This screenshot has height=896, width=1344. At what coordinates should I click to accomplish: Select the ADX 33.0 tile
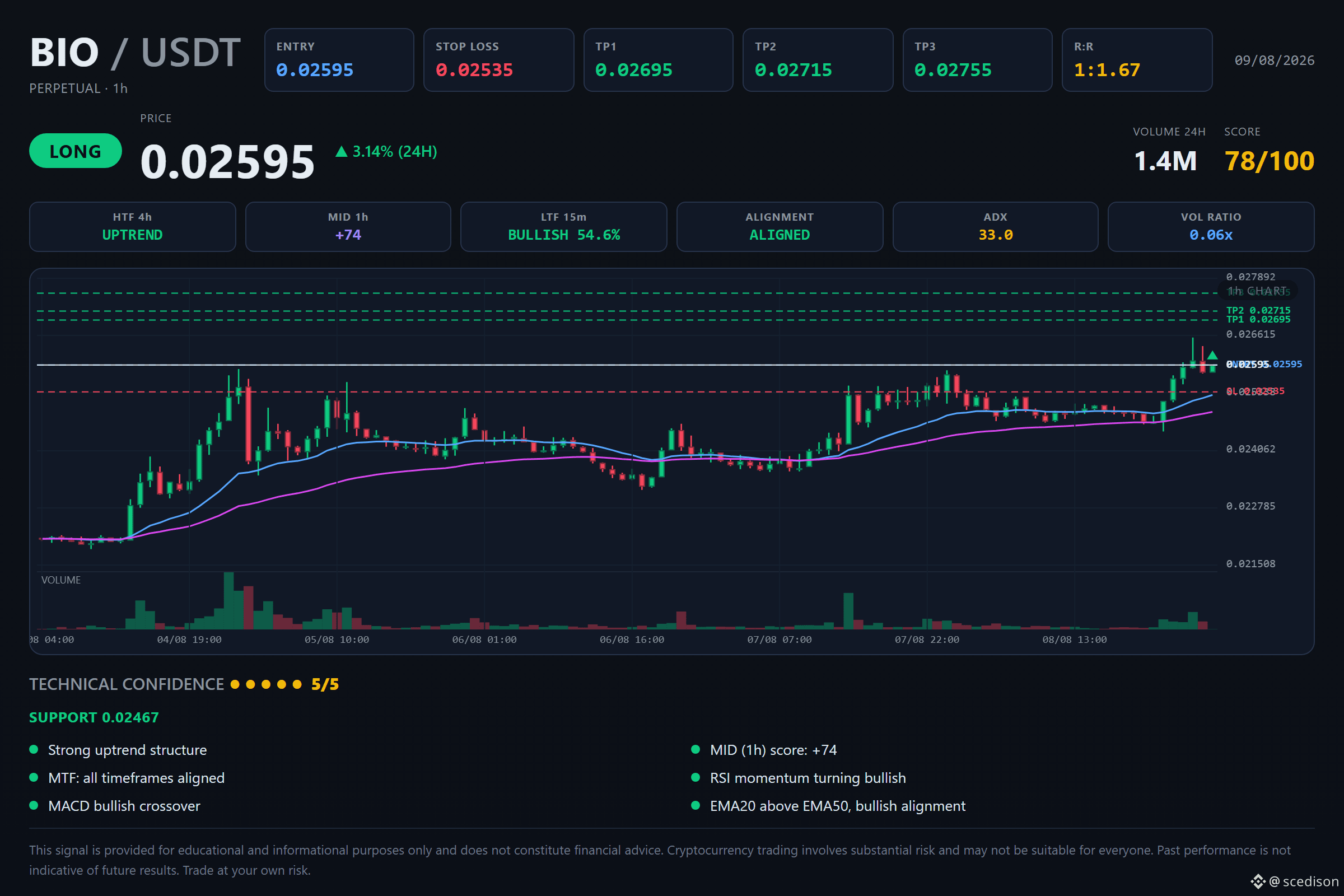tap(996, 227)
